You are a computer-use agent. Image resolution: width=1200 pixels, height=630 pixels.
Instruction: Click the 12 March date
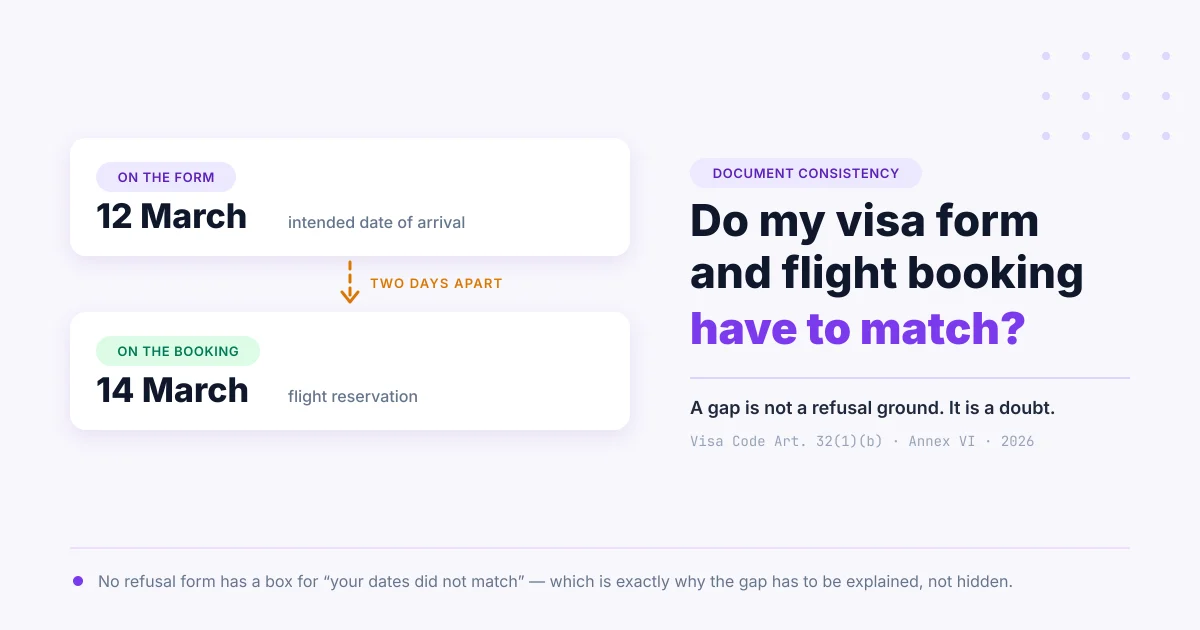171,216
